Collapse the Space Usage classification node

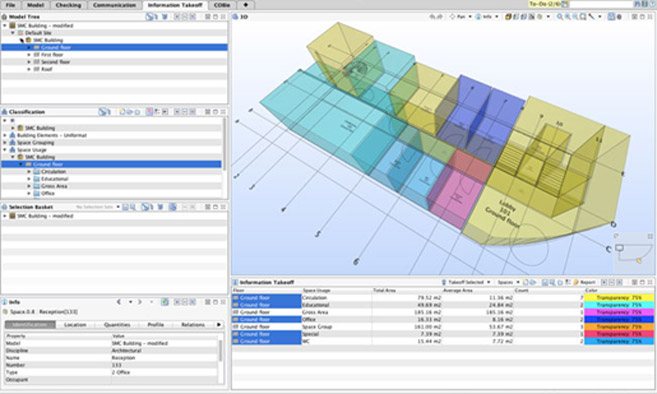(5, 150)
